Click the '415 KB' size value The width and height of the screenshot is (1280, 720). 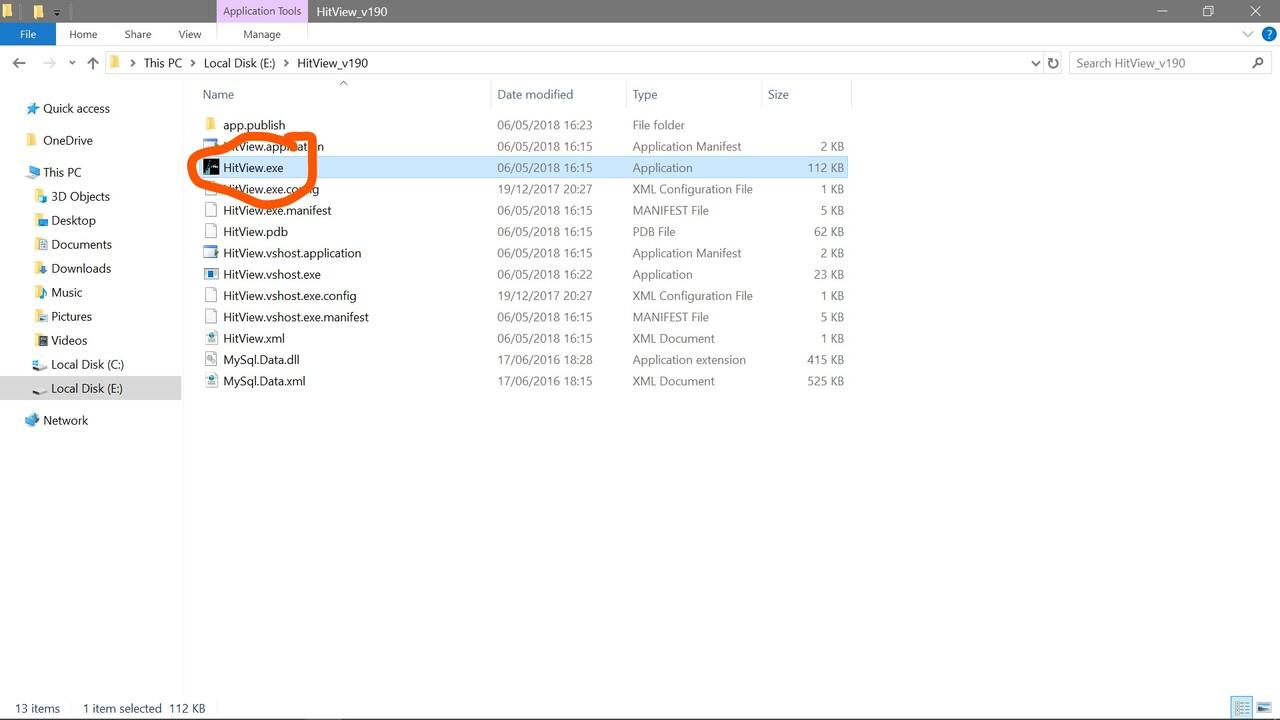coord(825,360)
